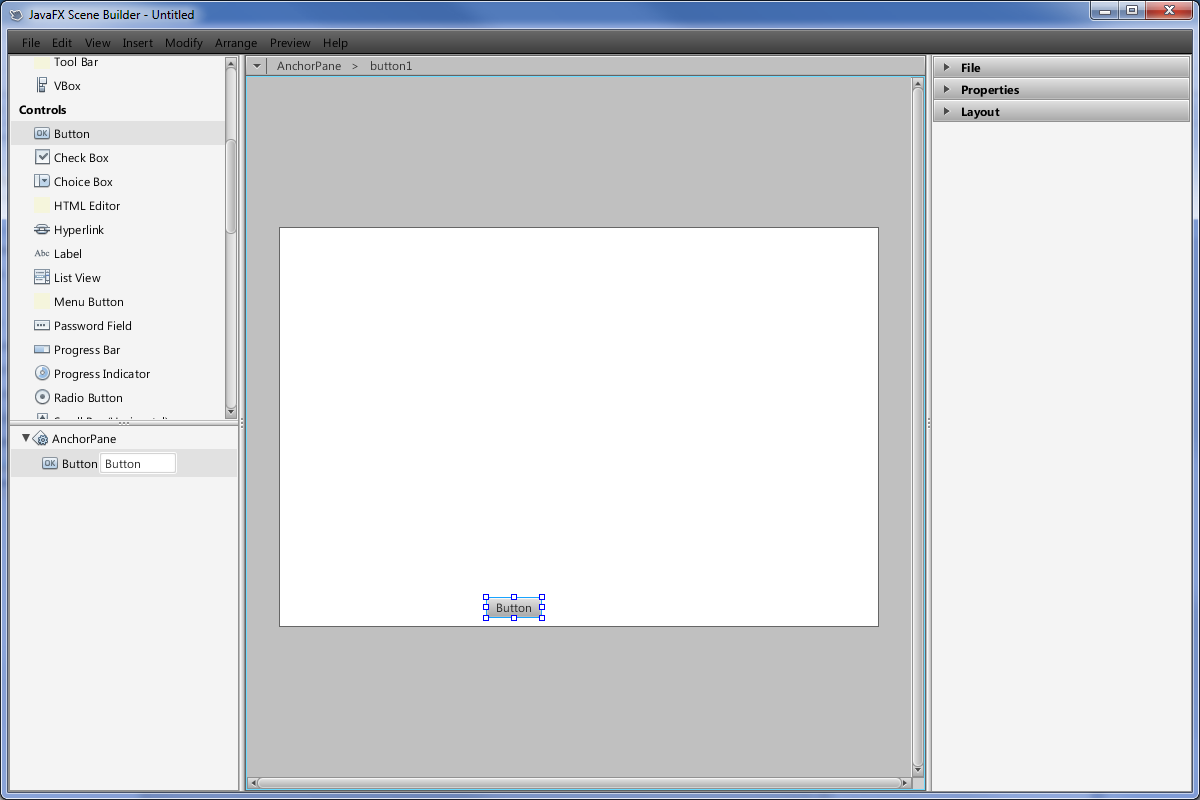The height and width of the screenshot is (800, 1200).
Task: Open the breadcrumb dropdown arrow before AnchorPane
Action: (256, 66)
